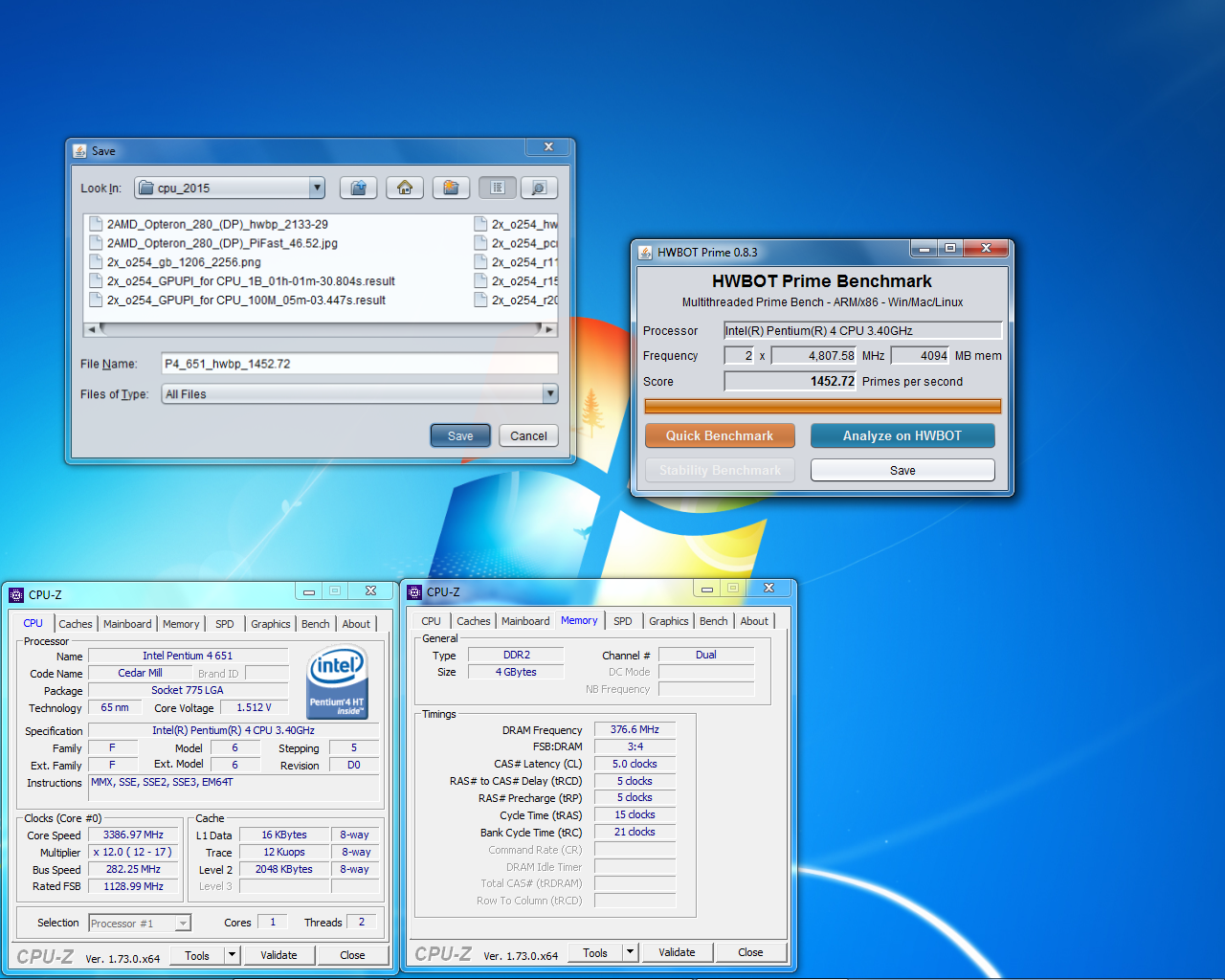This screenshot has height=980, width=1225.
Task: Click Tools button in Memory-tab CPU-Z window
Action: [x=595, y=952]
